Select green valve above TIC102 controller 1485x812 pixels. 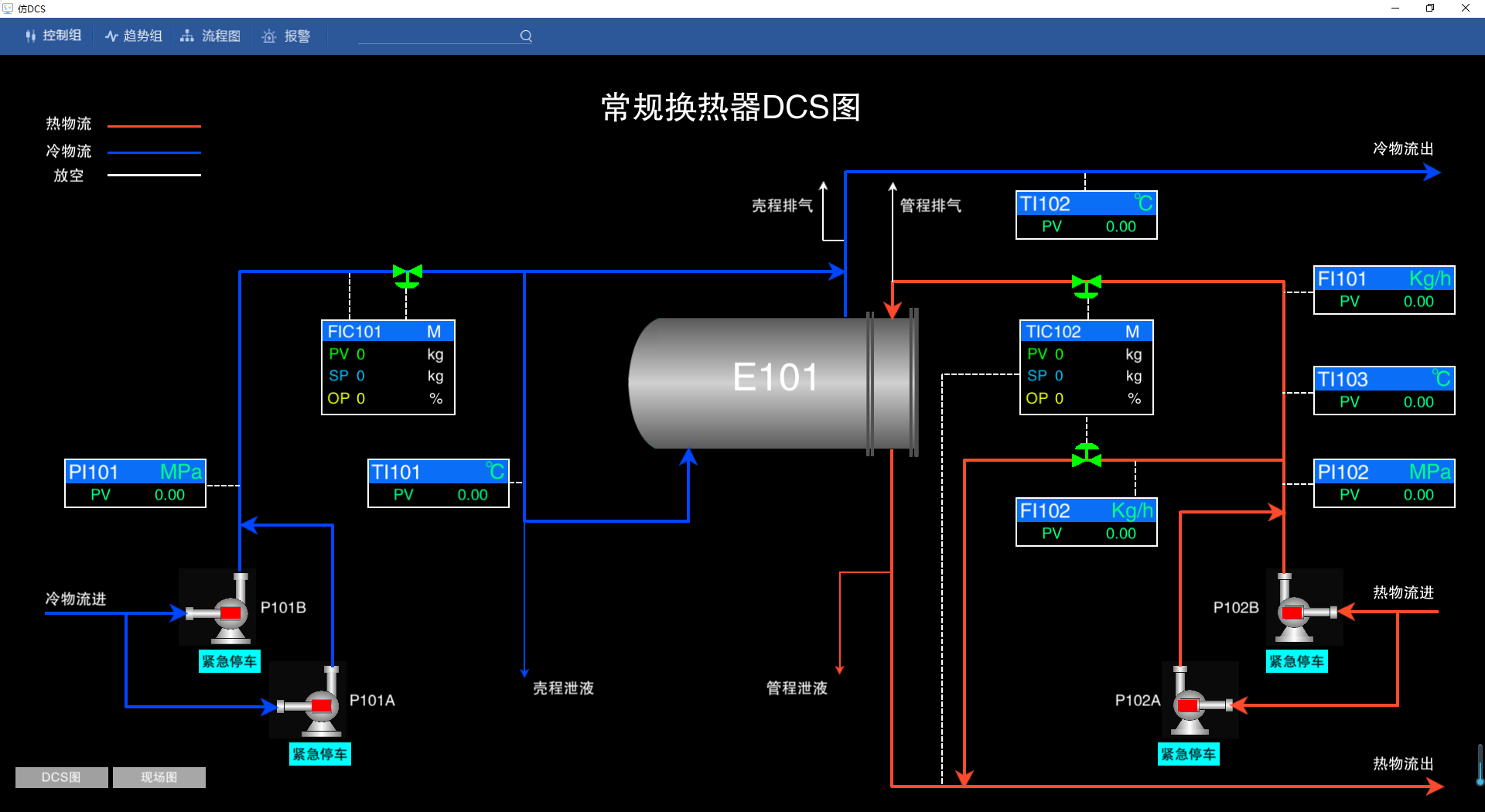[x=1087, y=286]
